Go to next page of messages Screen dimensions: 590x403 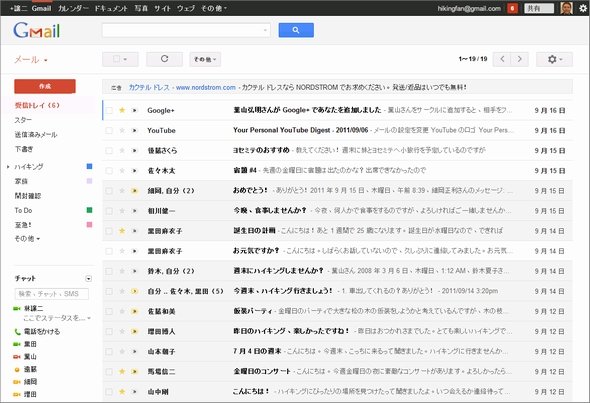(x=520, y=59)
